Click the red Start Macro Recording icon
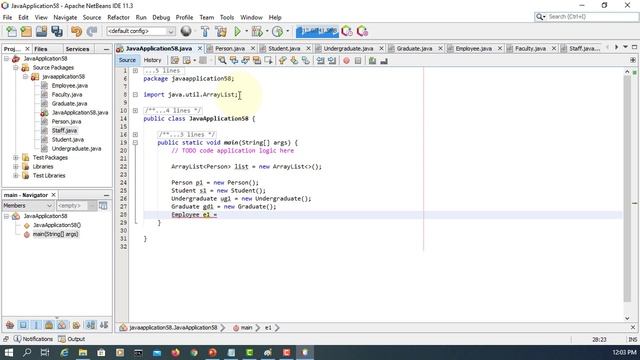Image resolution: width=640 pixels, height=360 pixels. coord(346,60)
